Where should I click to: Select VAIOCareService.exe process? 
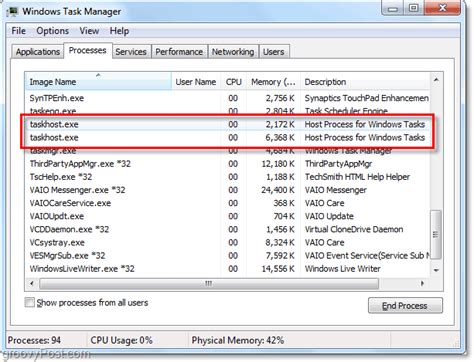[x=227, y=203]
